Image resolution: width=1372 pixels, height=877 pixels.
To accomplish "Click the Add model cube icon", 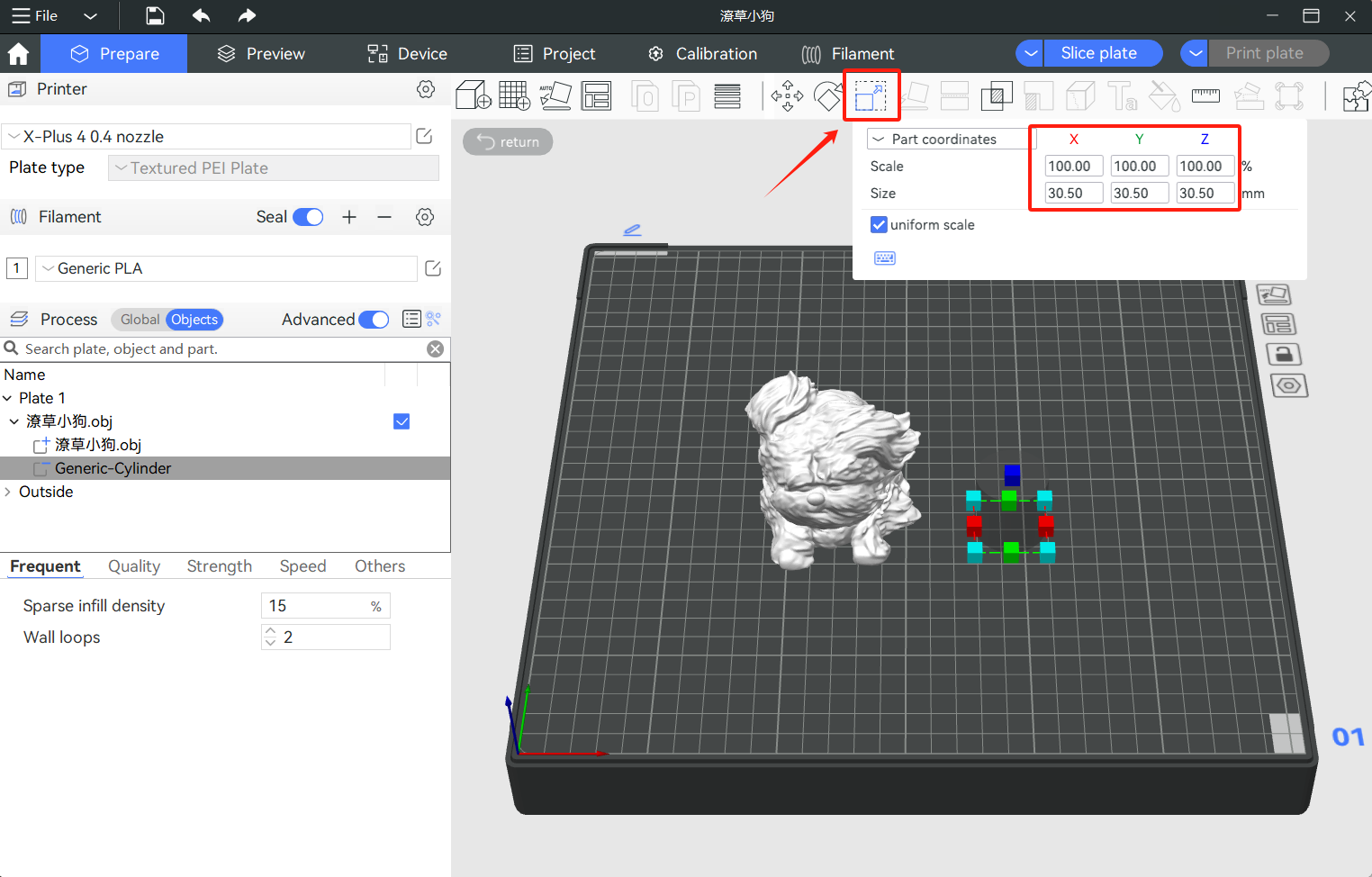I will coord(473,95).
